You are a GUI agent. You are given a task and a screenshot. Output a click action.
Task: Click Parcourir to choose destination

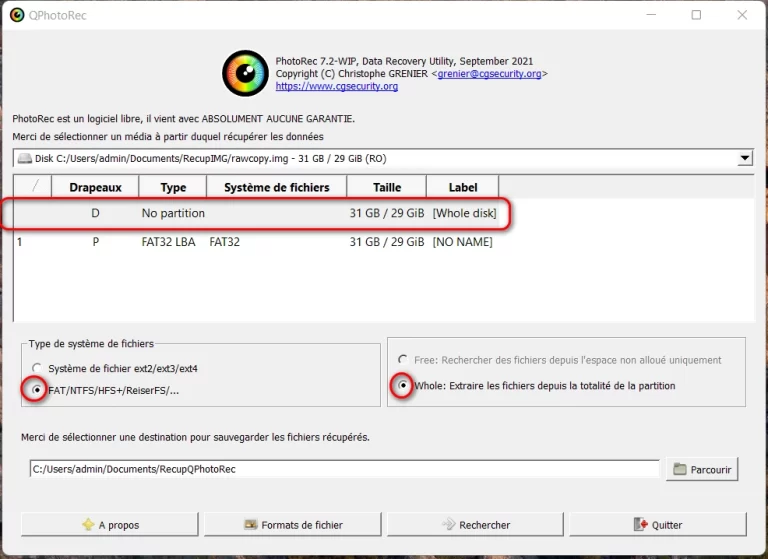pos(702,469)
